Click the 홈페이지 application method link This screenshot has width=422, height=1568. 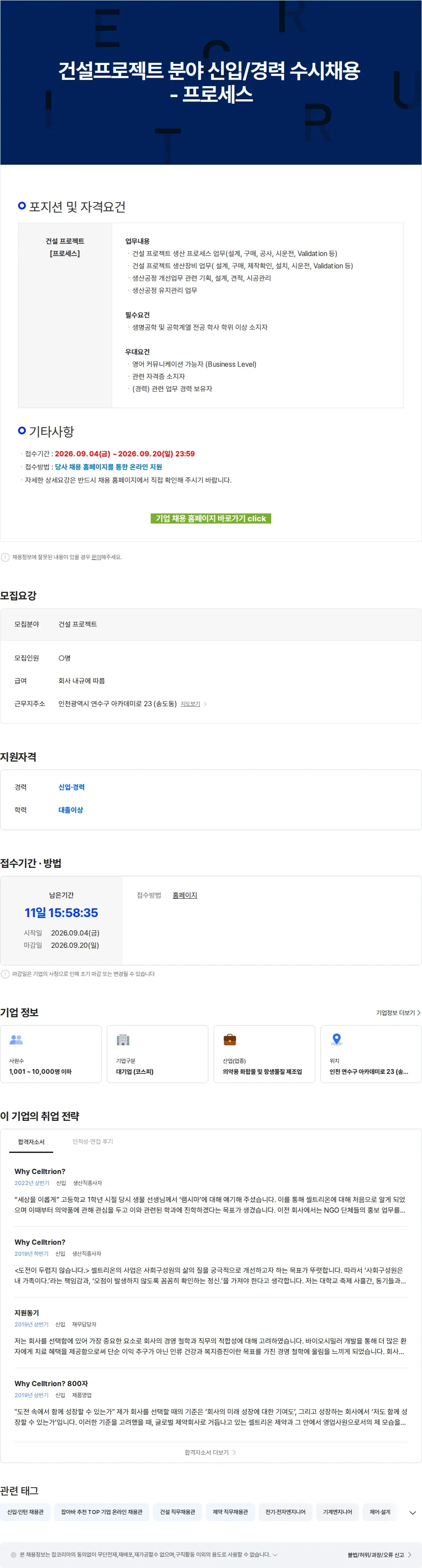pyautogui.click(x=185, y=895)
